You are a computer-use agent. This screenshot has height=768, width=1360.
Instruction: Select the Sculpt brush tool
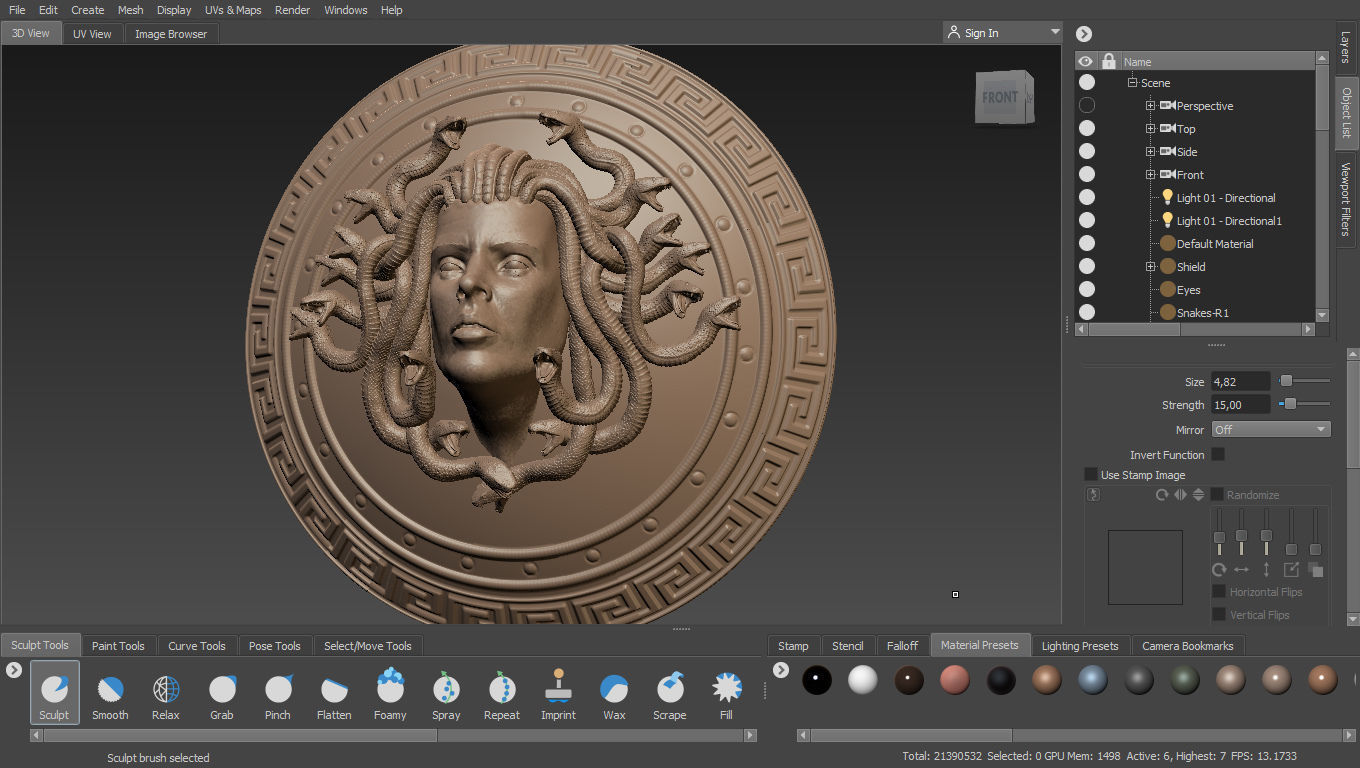pos(54,692)
